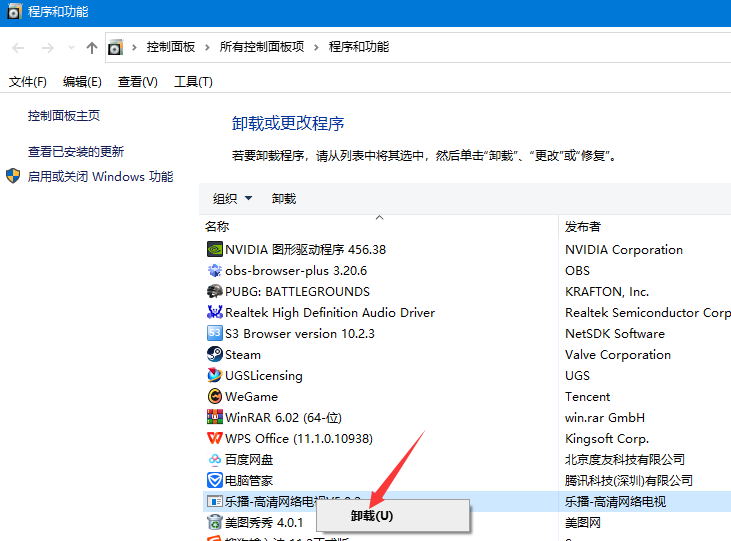This screenshot has height=541, width=731.
Task: Click the PUBG: BATTLEGROUNDS helmet icon
Action: [214, 291]
